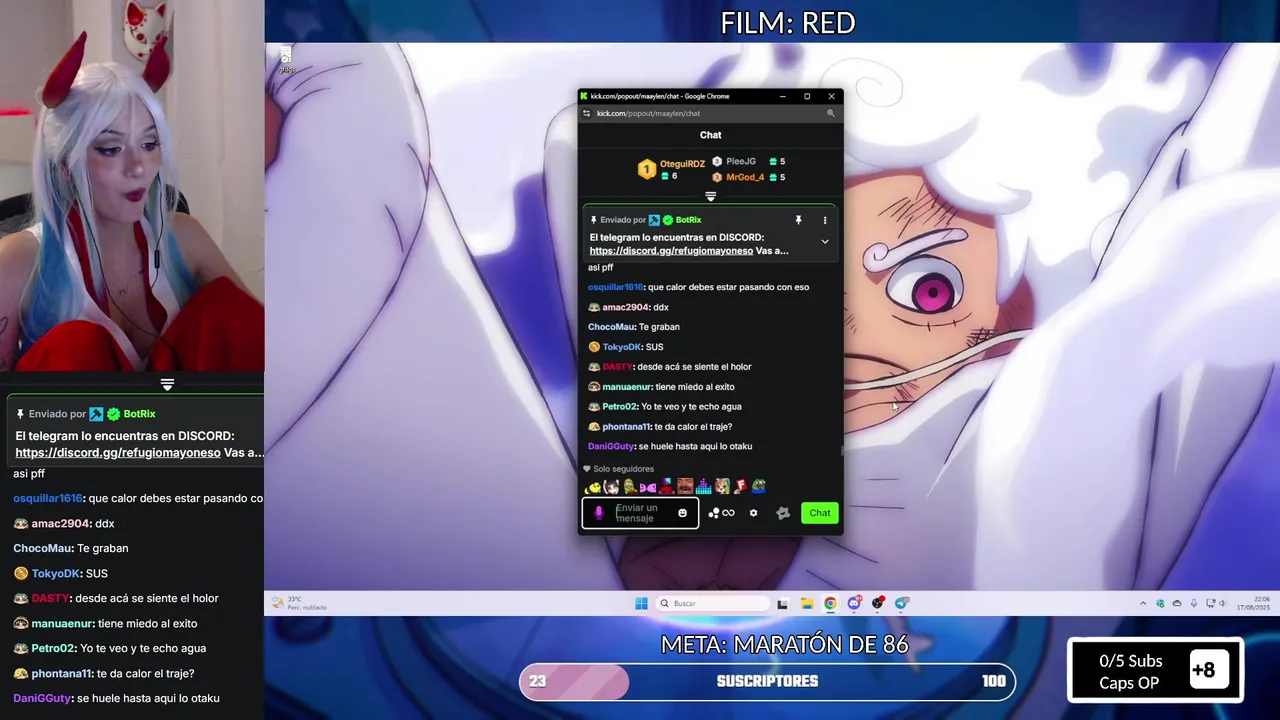Collapse leaderboard with down arrow in popout chat
The image size is (1280, 720).
(x=711, y=197)
